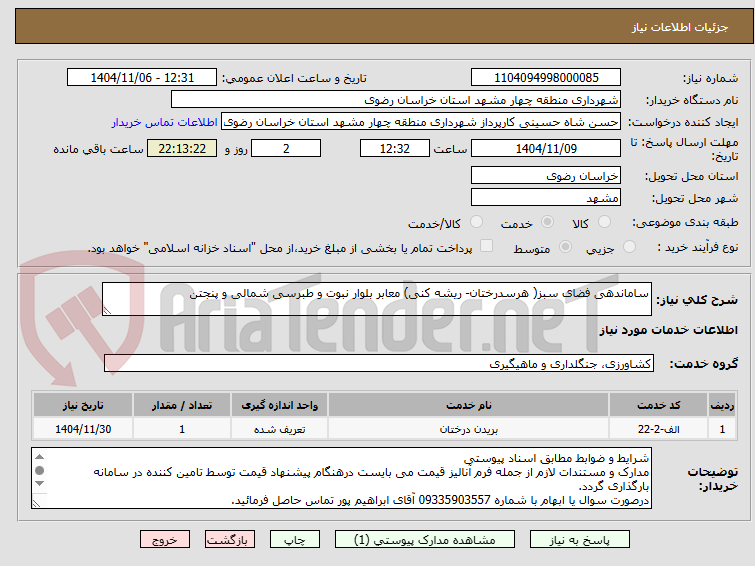The height and width of the screenshot is (566, 755).
Task: Open اطلاعات تماس خریدار link
Action: (165, 122)
